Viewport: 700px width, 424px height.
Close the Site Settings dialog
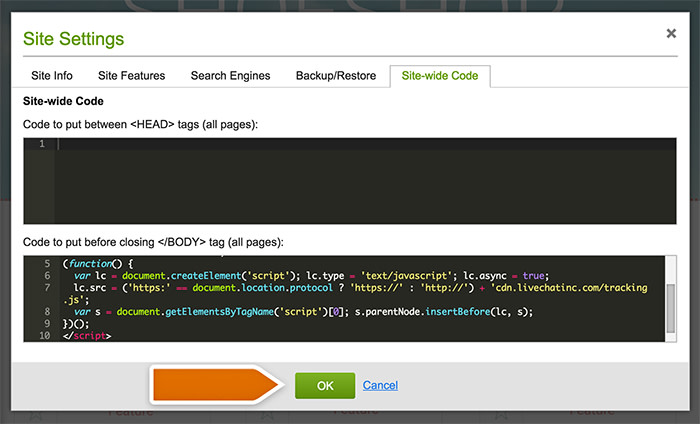point(671,33)
